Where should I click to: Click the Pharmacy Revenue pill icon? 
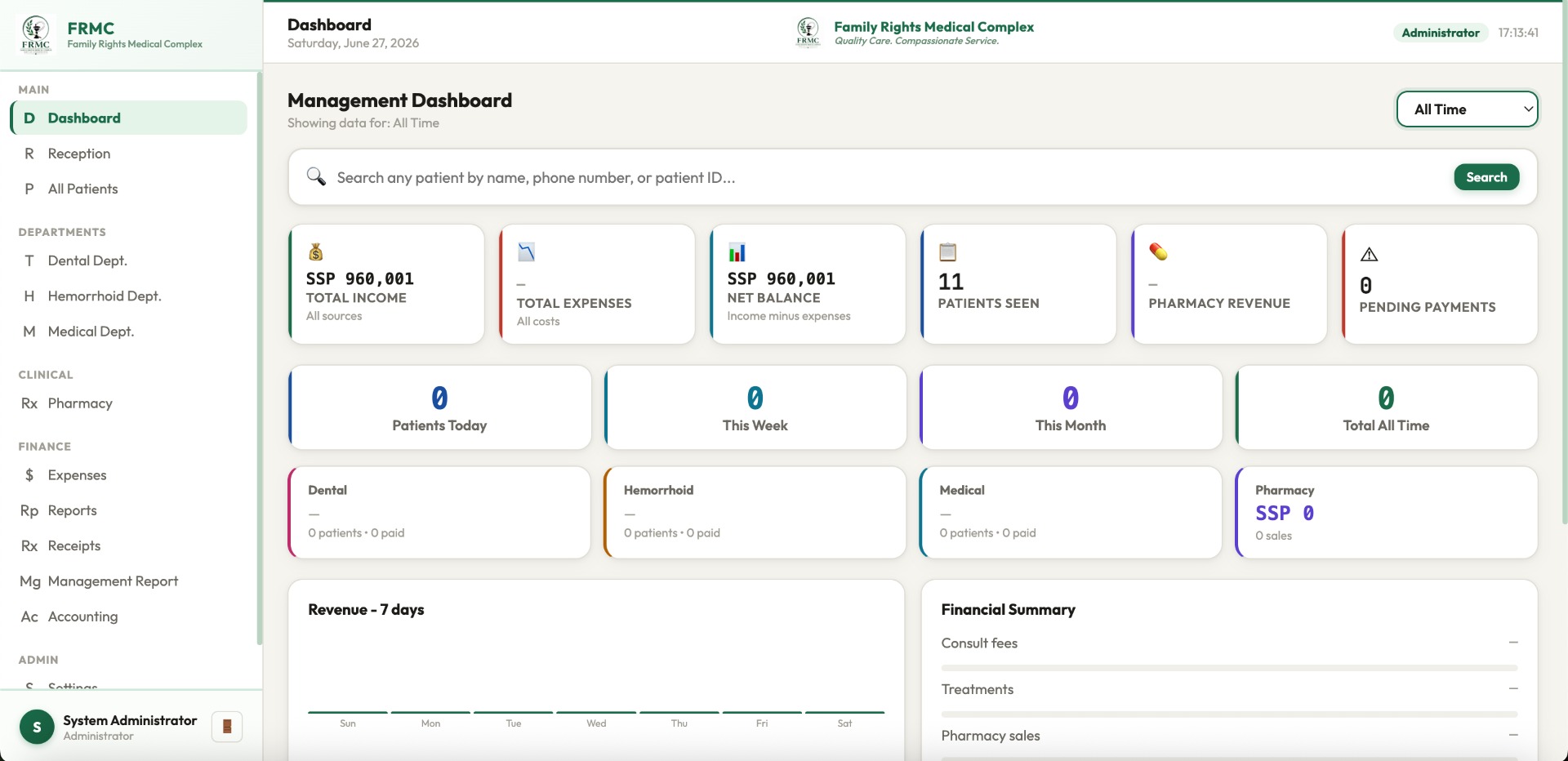[x=1158, y=251]
